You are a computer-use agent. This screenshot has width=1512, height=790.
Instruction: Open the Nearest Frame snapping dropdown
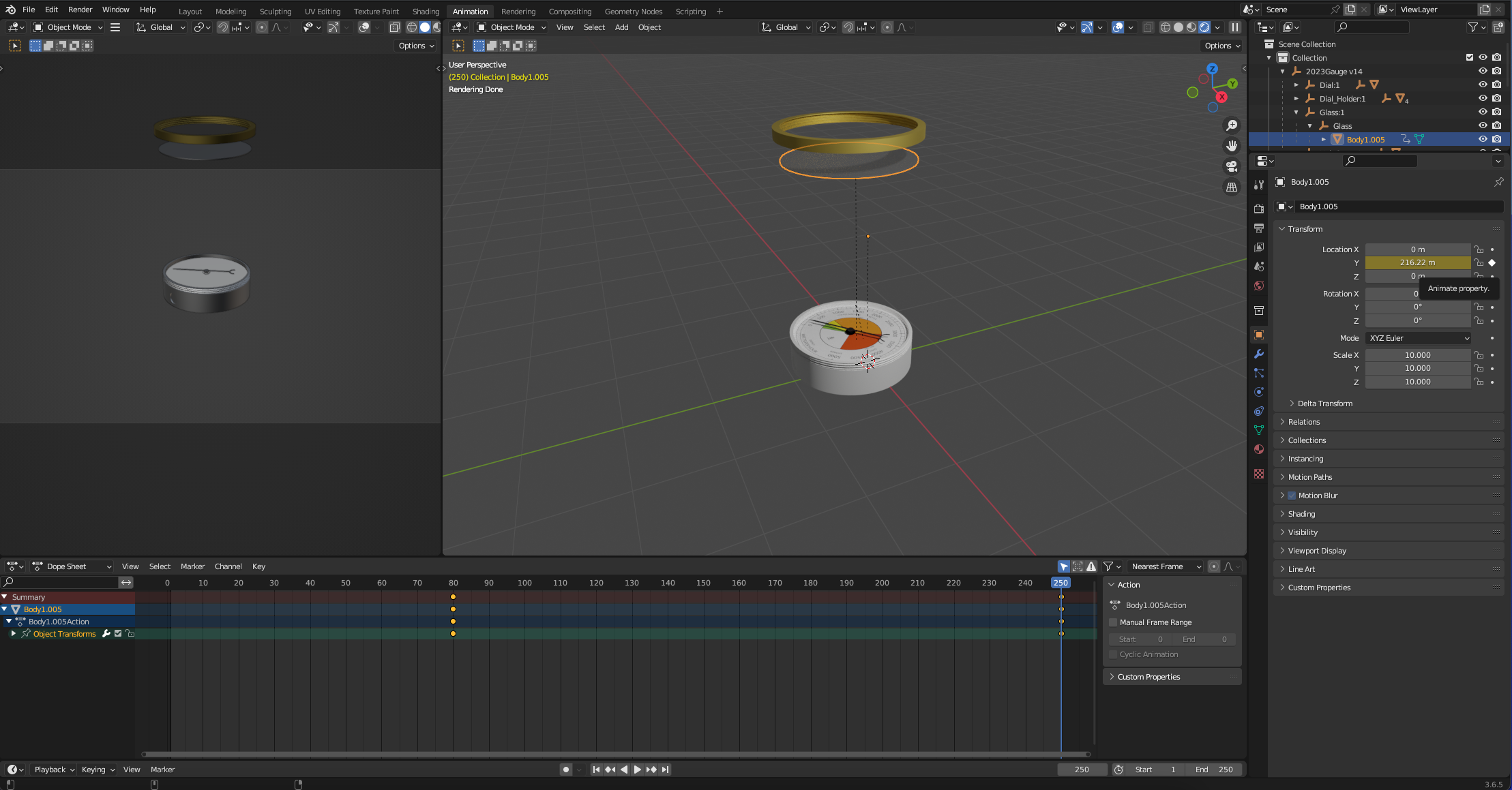coord(1166,566)
